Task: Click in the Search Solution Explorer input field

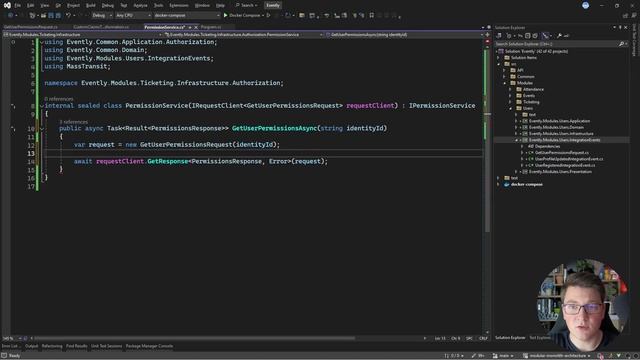Action: click(556, 44)
